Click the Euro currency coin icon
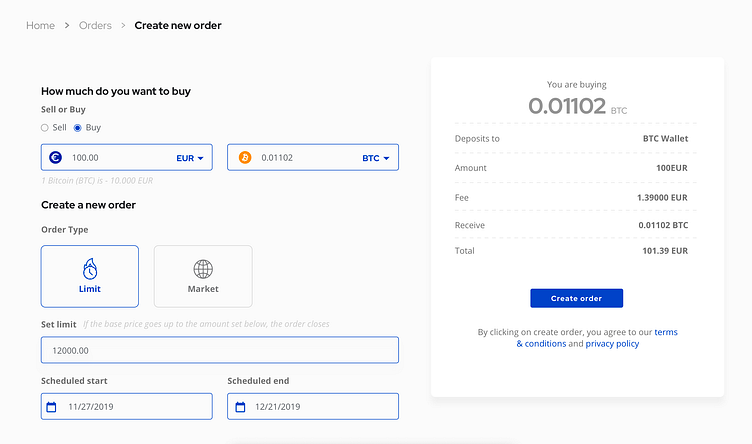 tap(56, 157)
